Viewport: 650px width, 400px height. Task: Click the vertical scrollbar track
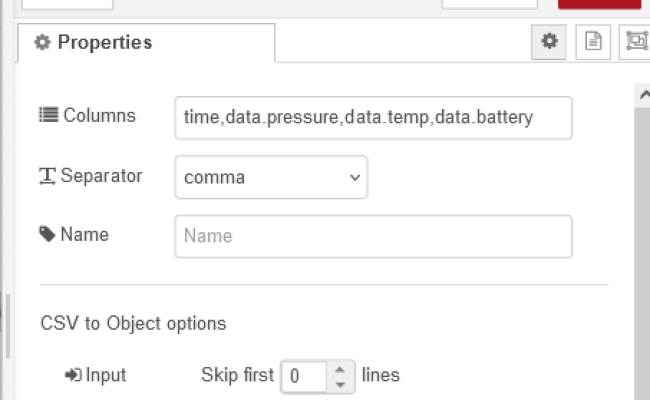(x=643, y=250)
